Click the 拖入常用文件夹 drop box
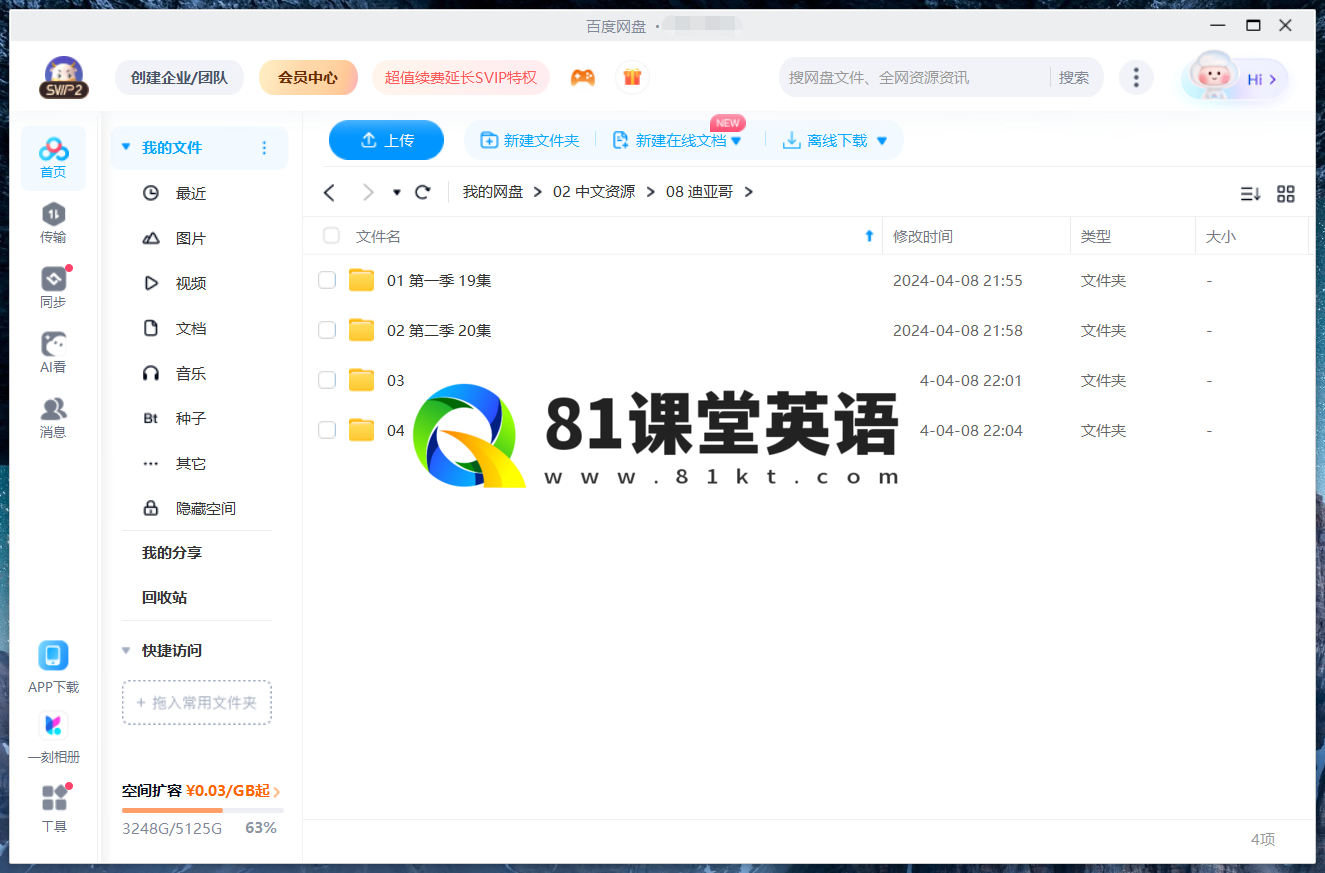Image resolution: width=1325 pixels, height=873 pixels. point(197,703)
